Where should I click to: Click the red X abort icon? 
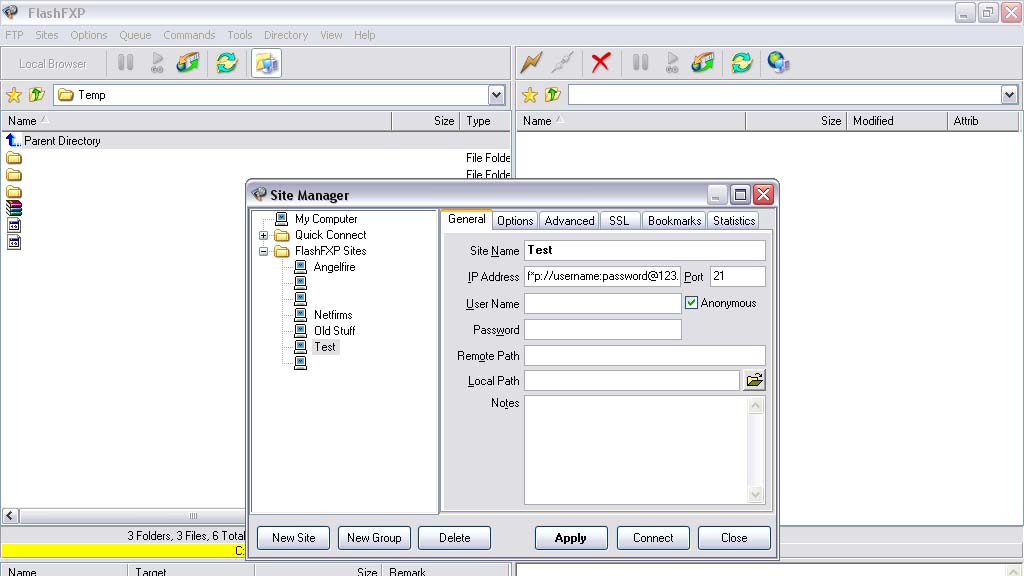pyautogui.click(x=600, y=63)
